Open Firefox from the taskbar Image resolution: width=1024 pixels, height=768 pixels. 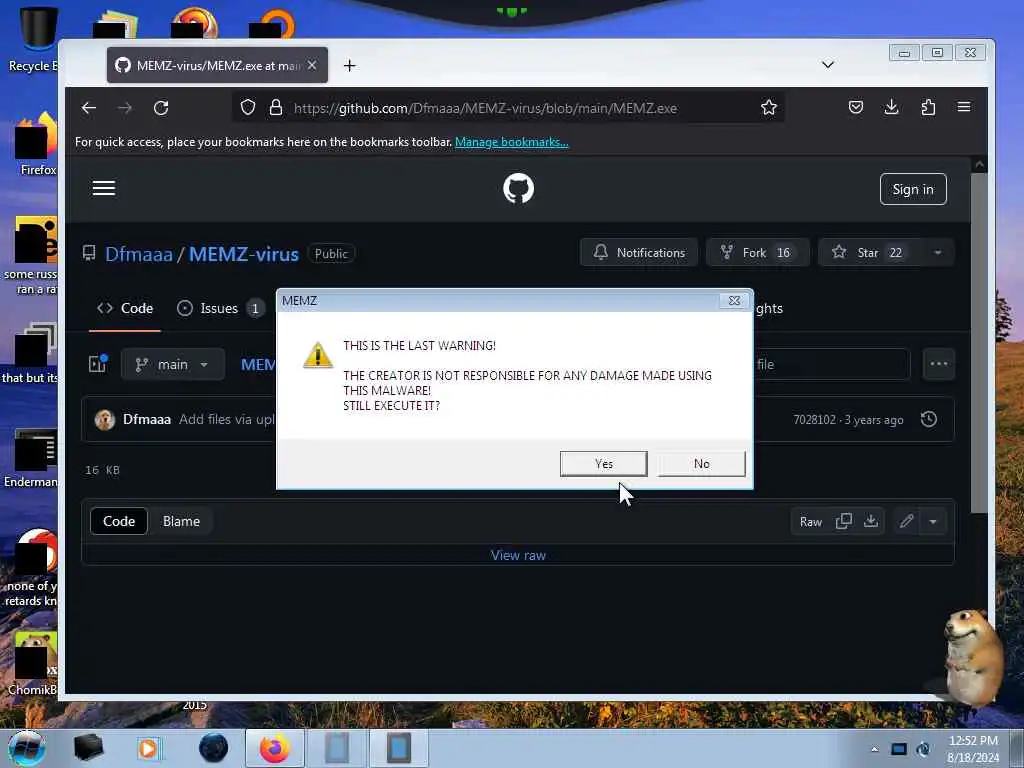coord(274,748)
